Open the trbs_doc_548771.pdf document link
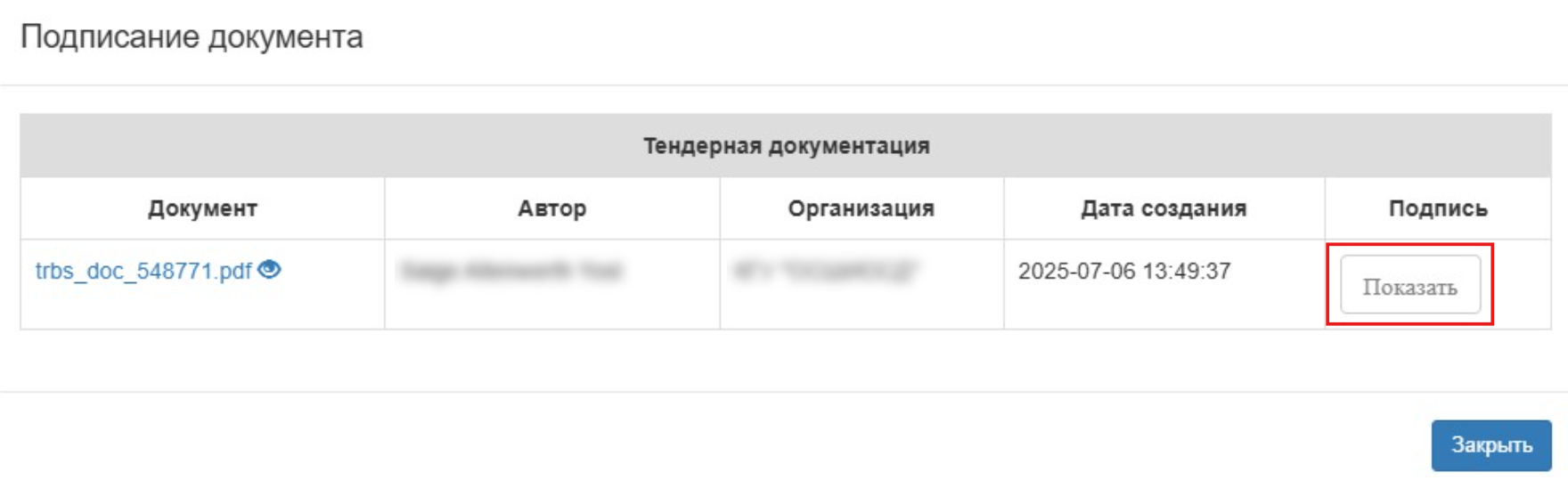 coord(143,271)
